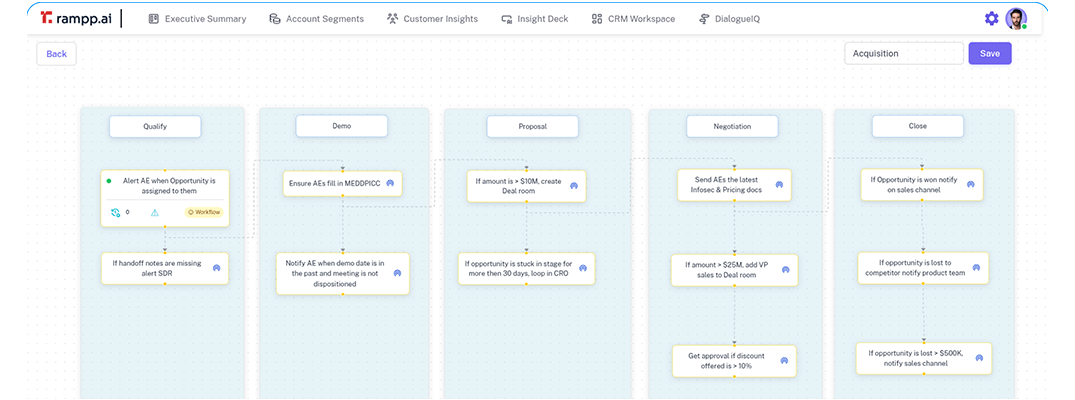Click the Acquisition name input field
Screen dimensions: 1075x400
tap(902, 54)
